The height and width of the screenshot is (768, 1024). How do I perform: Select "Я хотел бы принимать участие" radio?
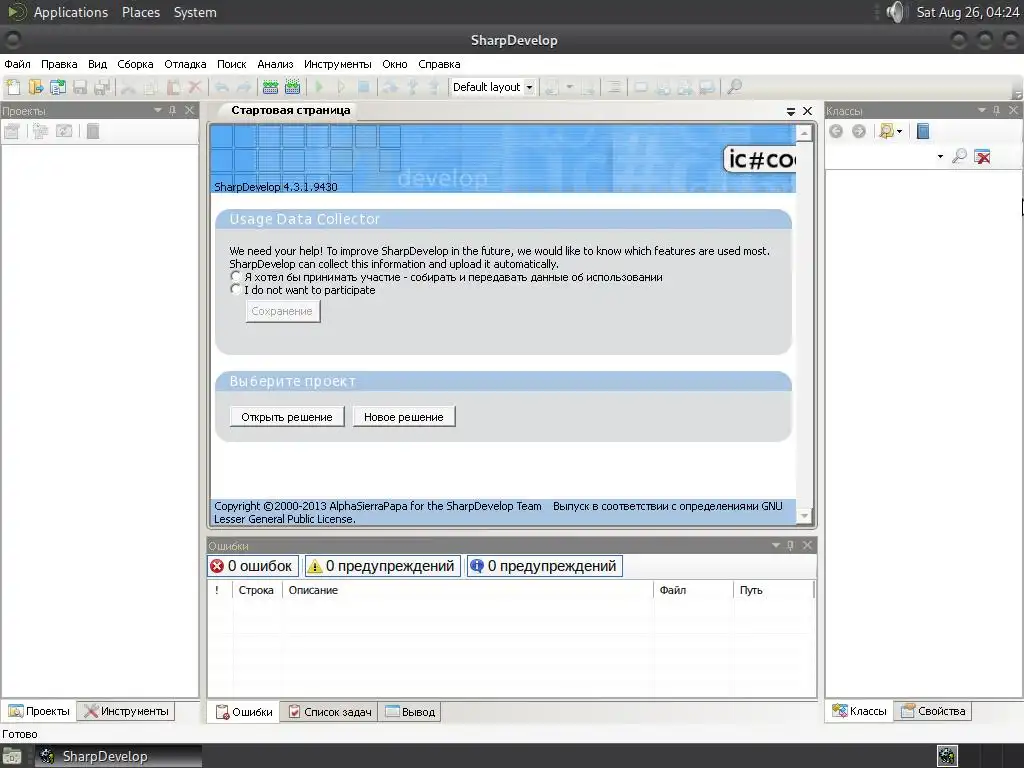236,277
